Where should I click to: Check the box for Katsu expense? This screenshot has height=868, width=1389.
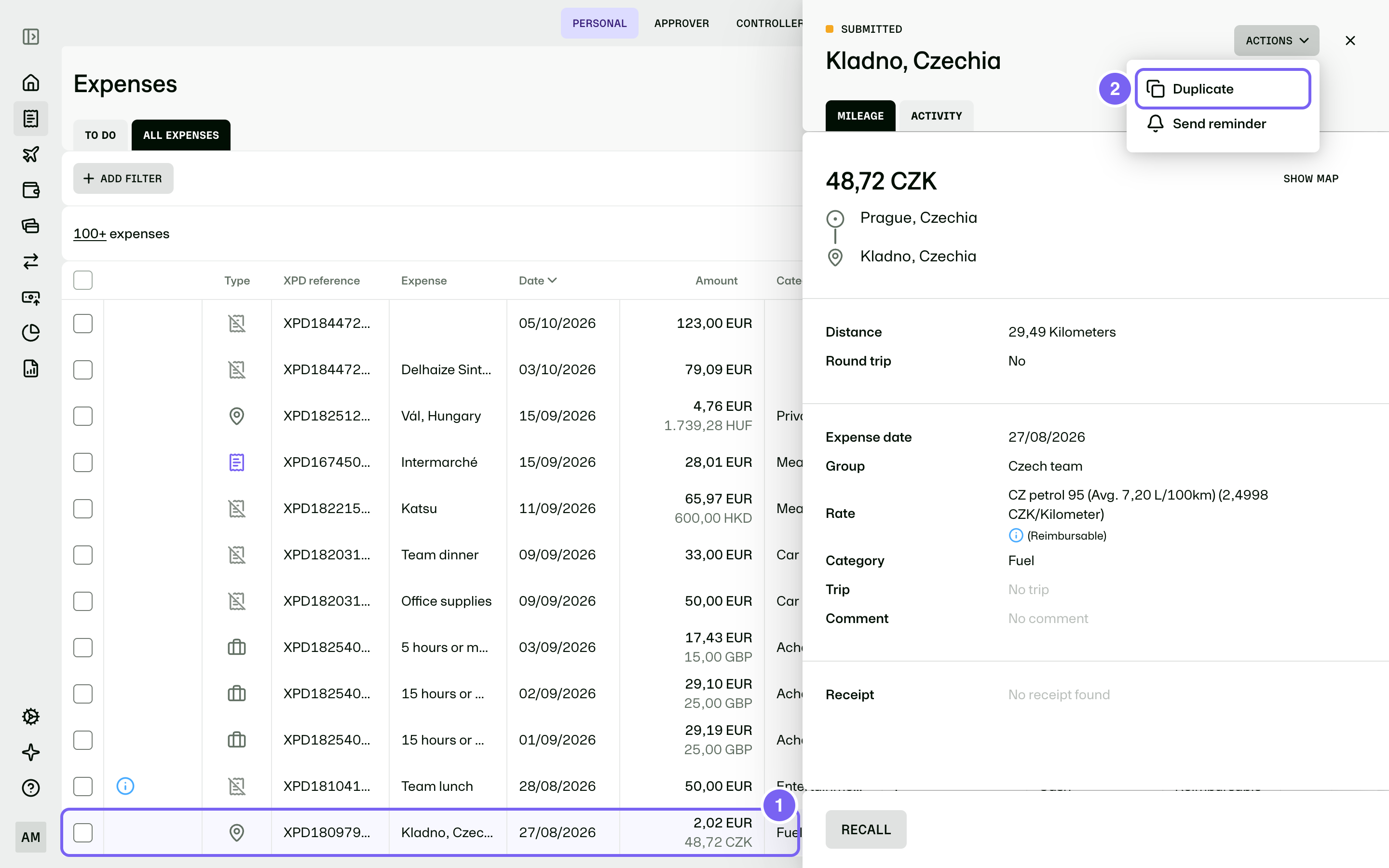click(82, 509)
